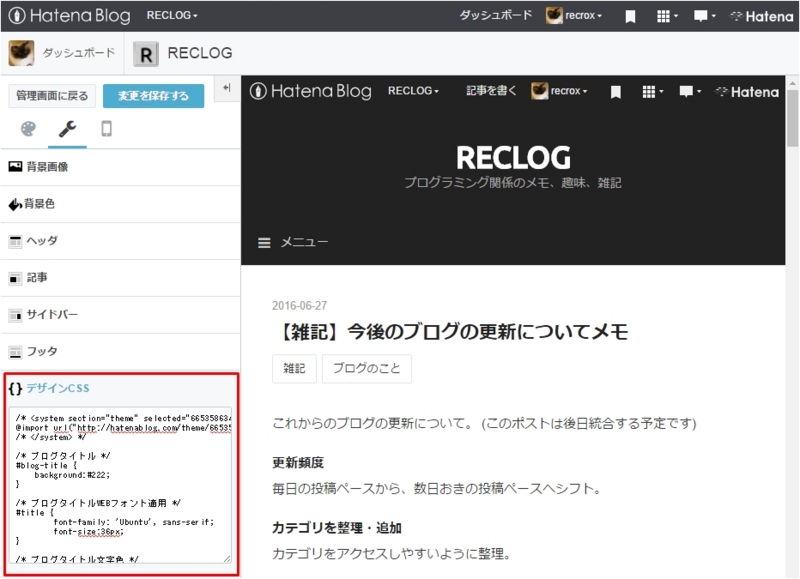The height and width of the screenshot is (579, 800).
Task: Click the paint bucket icon beside 背景色
Action: (15, 204)
